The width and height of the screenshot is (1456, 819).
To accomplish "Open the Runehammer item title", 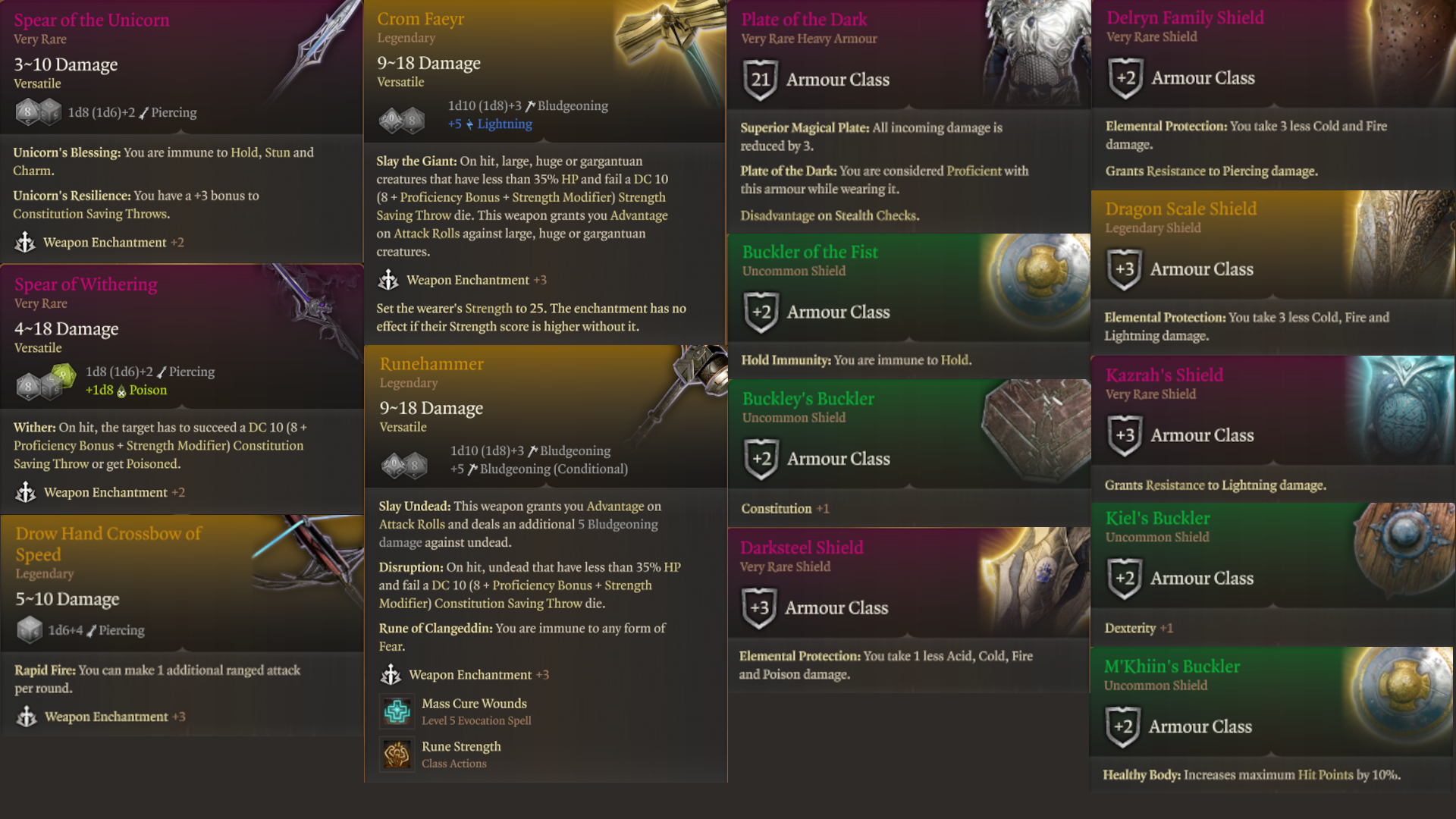I will 431,364.
